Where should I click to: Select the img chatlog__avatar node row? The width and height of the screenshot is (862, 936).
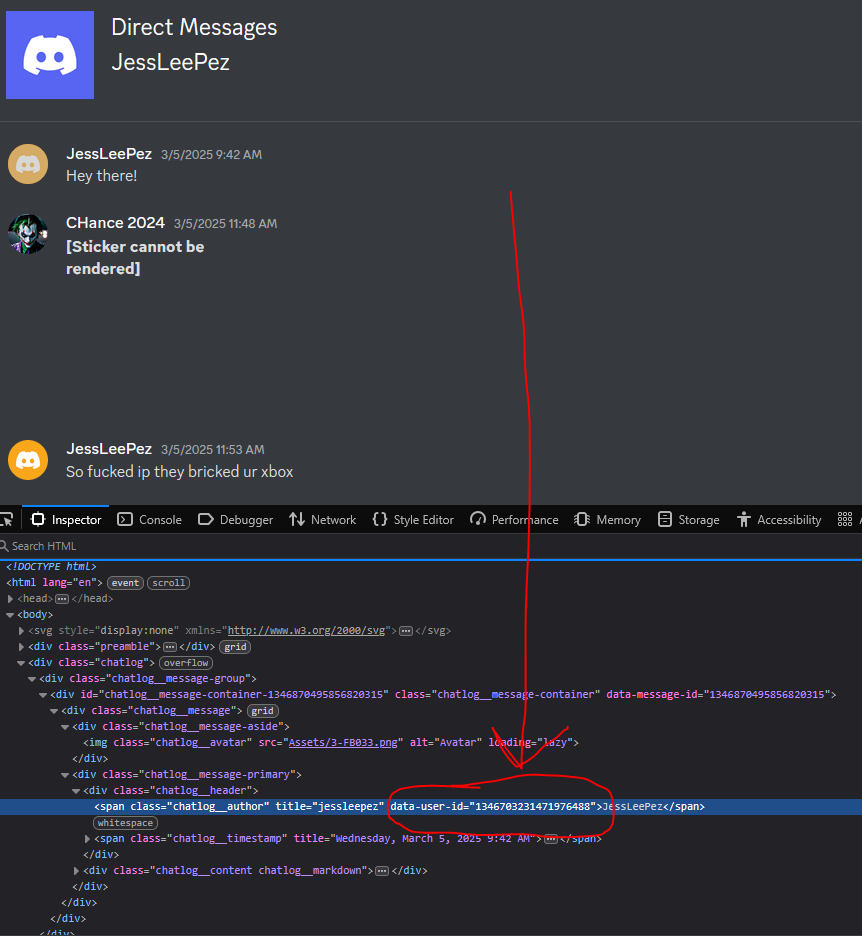pos(431,743)
